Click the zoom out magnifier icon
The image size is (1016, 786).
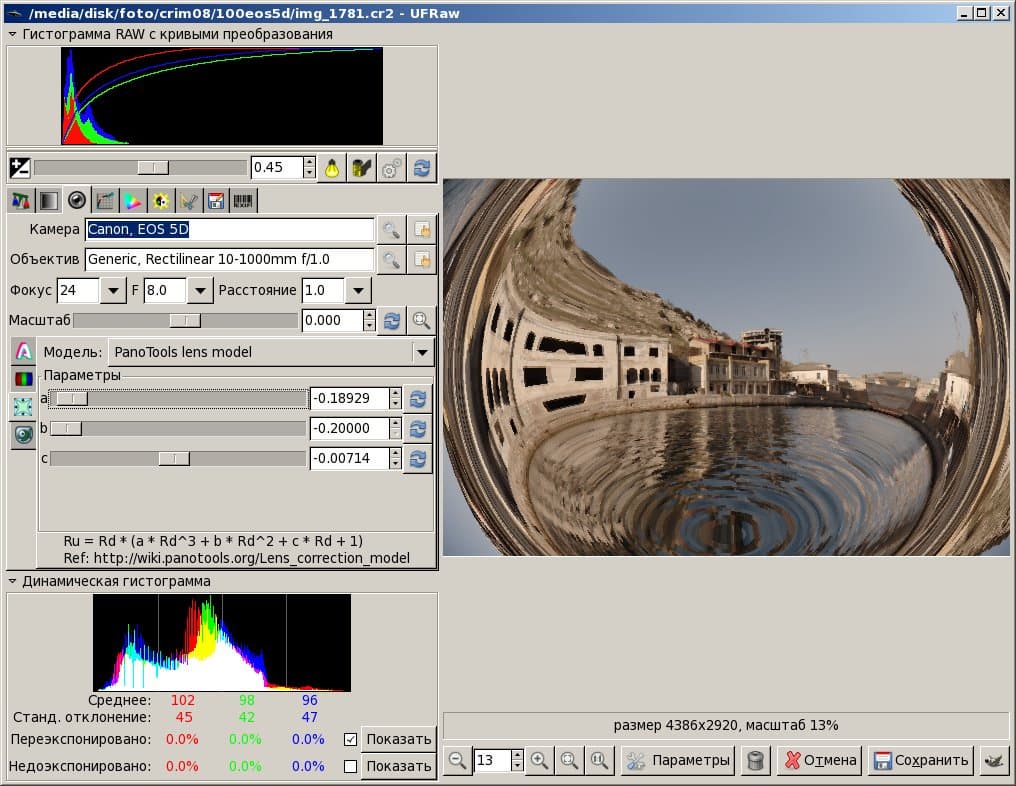click(457, 761)
